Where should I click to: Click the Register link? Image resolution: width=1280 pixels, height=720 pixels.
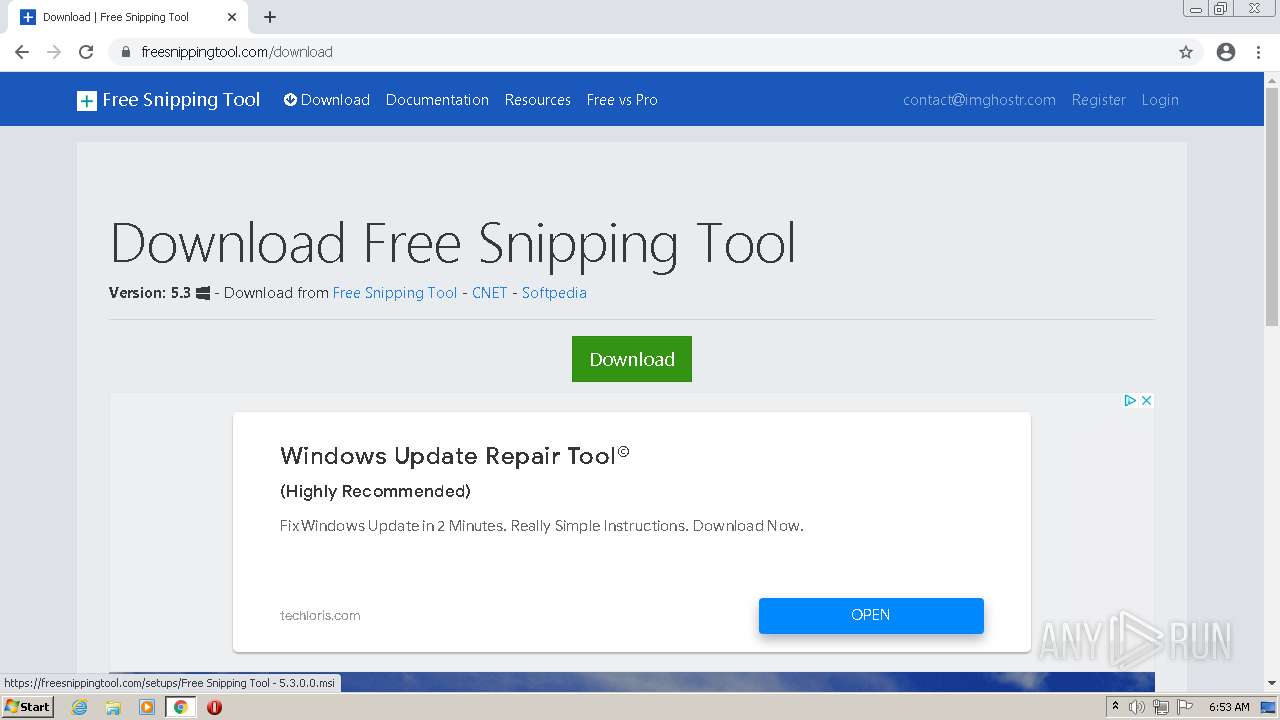1098,100
